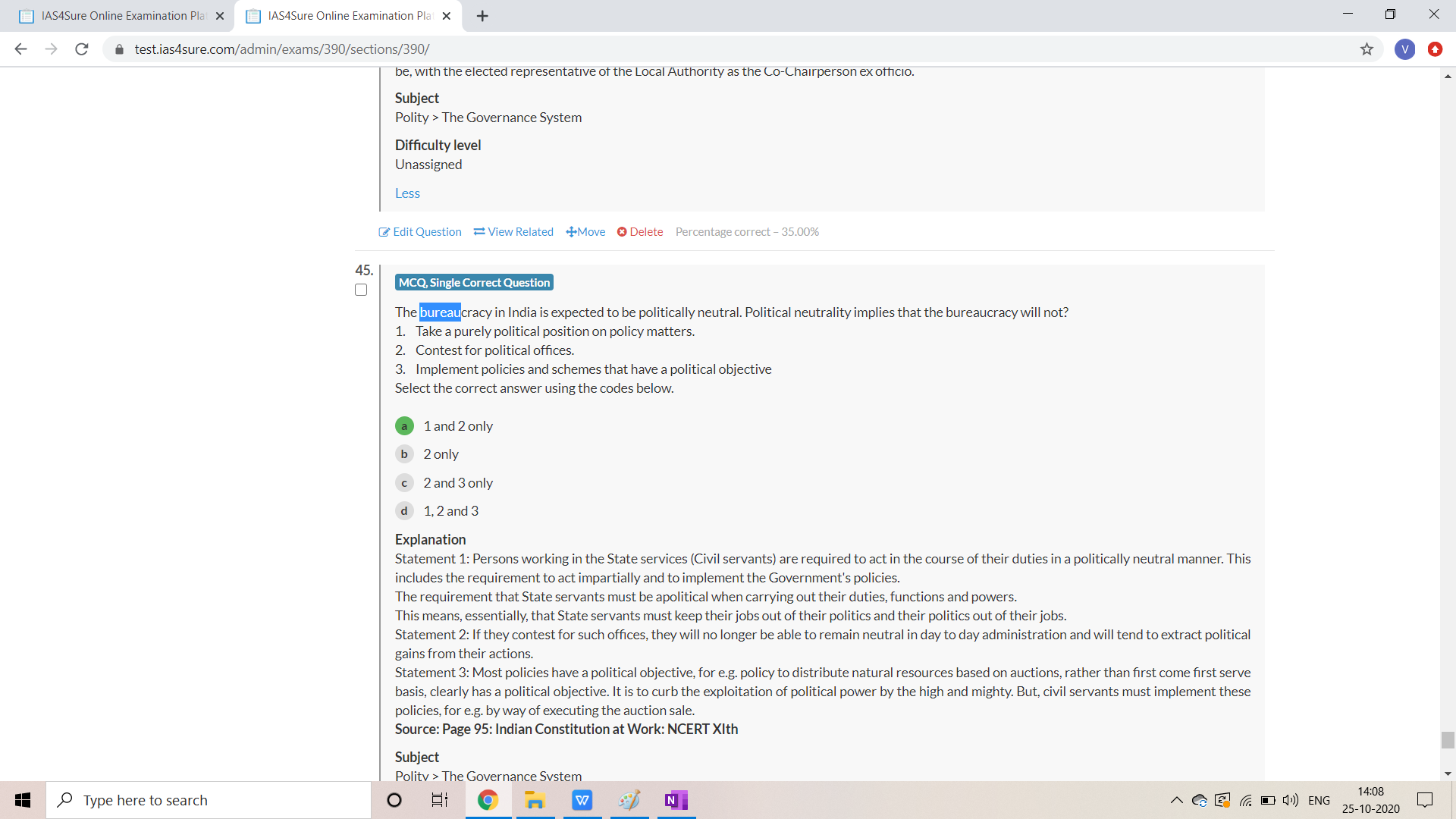Choose option c '2 and 3 only'
This screenshot has height=819, width=1456.
(x=404, y=483)
